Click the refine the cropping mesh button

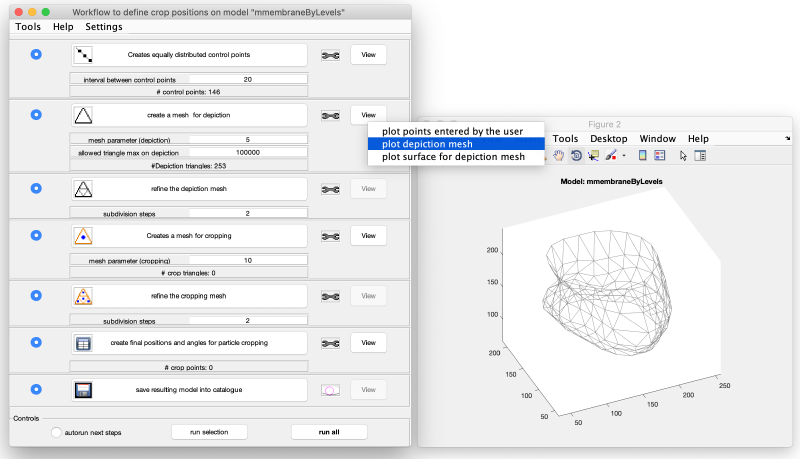point(189,296)
